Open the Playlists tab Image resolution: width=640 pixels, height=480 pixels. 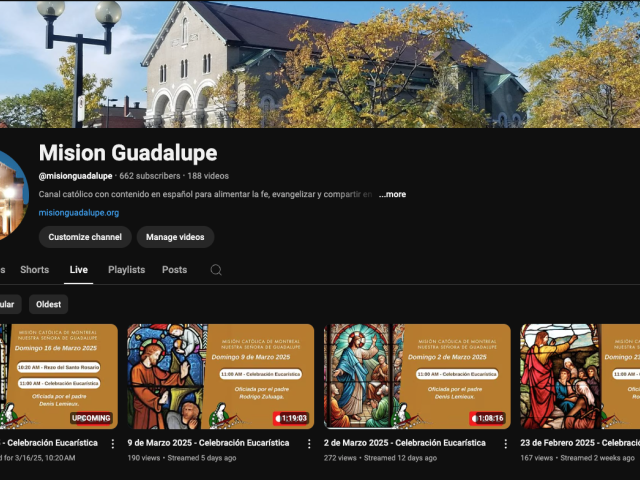(x=127, y=270)
